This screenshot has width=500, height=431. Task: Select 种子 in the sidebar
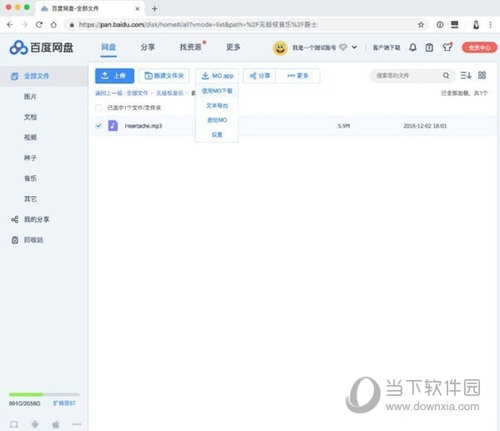[30, 158]
